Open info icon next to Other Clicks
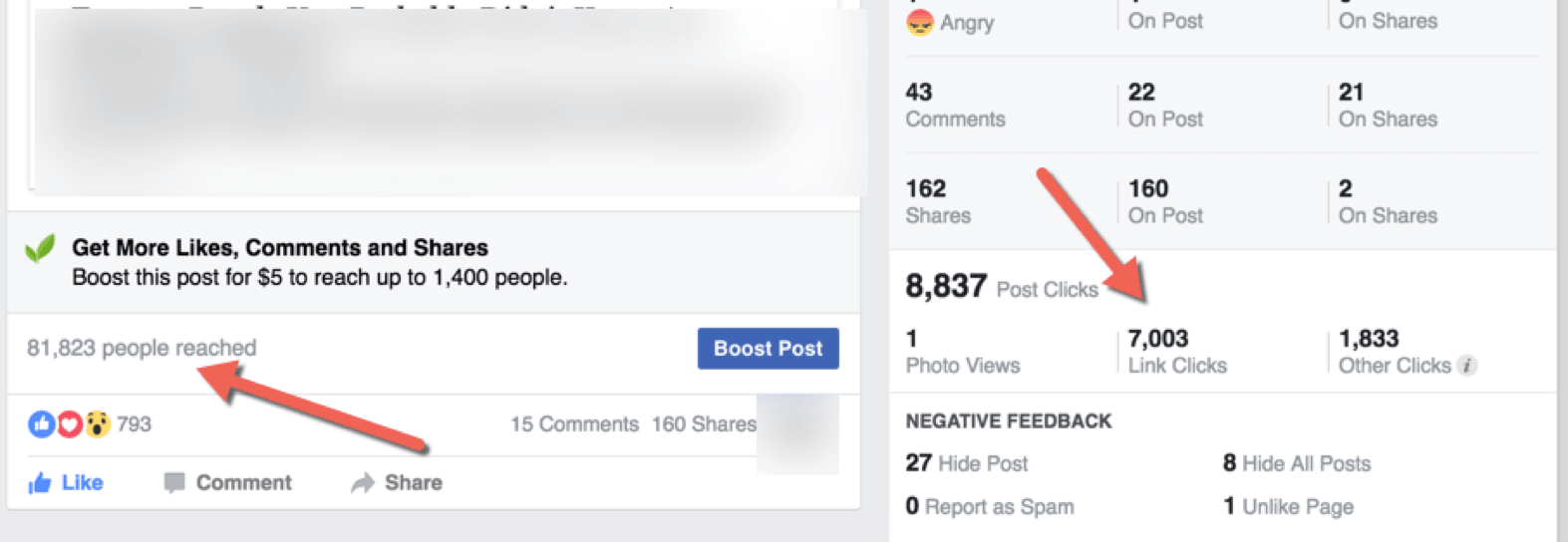The width and height of the screenshot is (1568, 542). click(1466, 366)
